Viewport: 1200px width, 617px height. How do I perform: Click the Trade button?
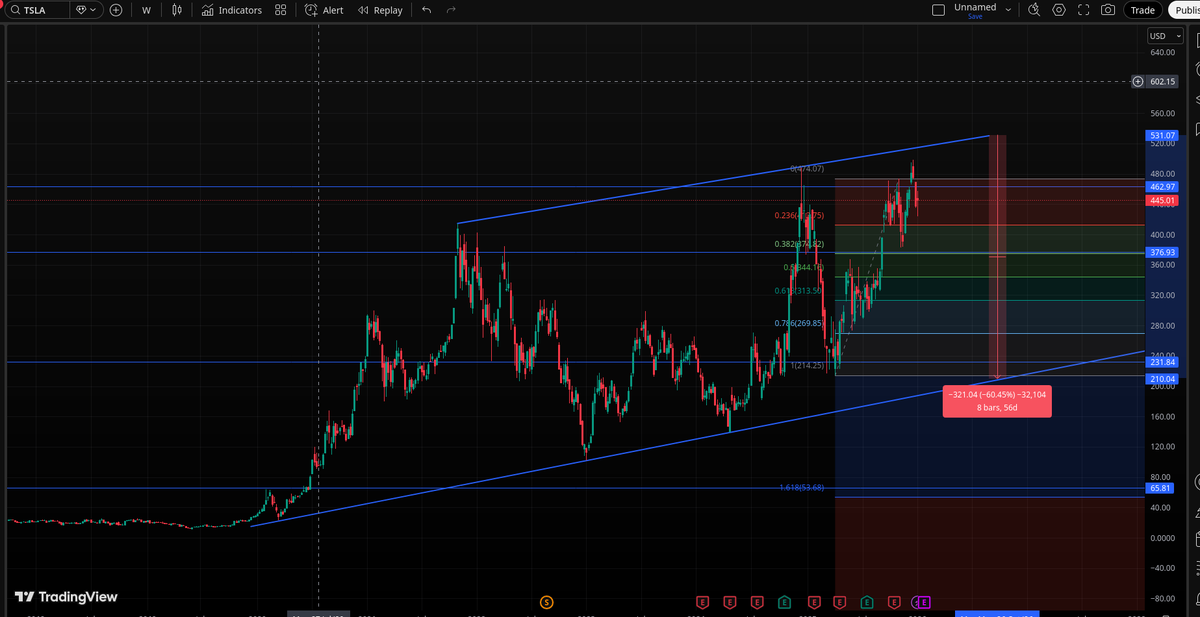click(1141, 10)
